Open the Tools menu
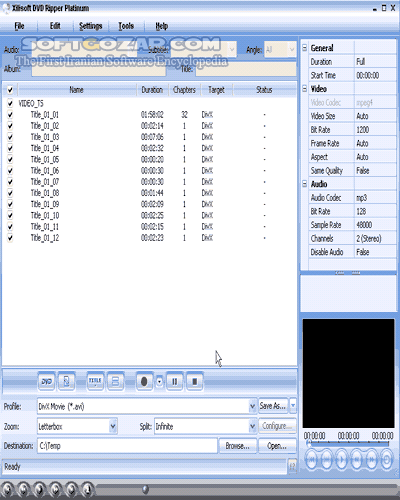 pyautogui.click(x=126, y=26)
